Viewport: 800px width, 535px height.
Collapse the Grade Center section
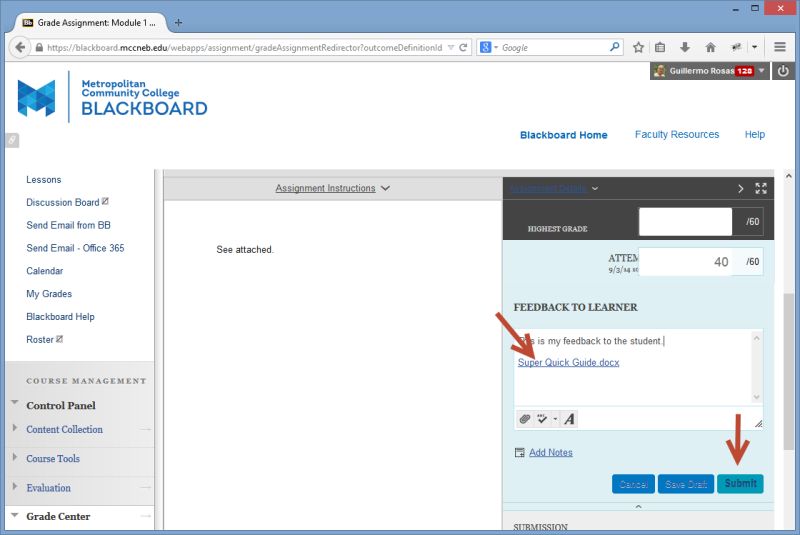coord(15,515)
